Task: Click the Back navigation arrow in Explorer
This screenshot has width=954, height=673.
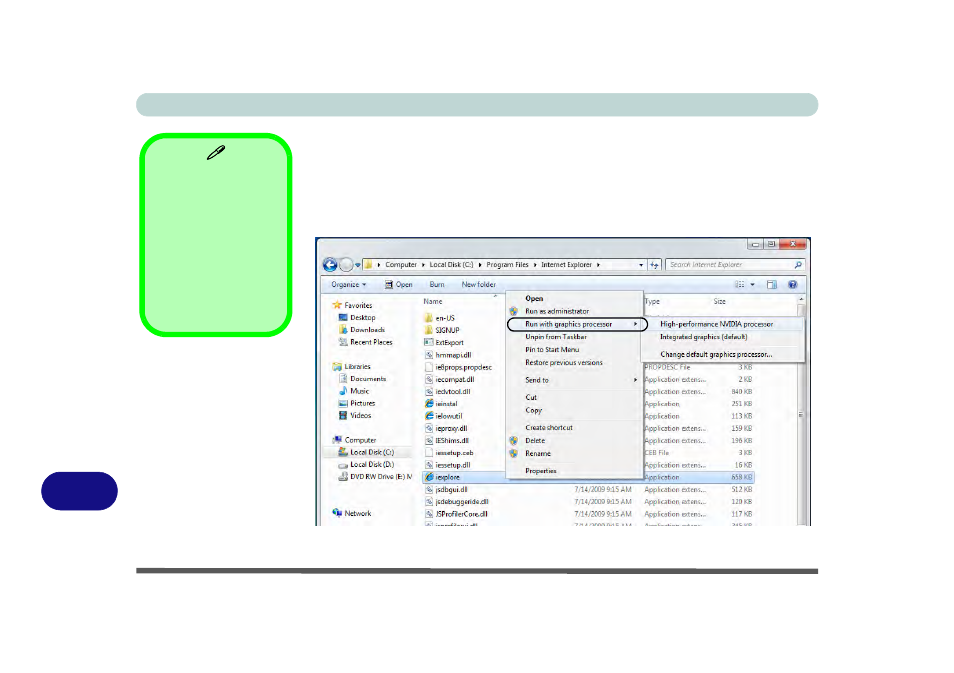Action: (330, 265)
